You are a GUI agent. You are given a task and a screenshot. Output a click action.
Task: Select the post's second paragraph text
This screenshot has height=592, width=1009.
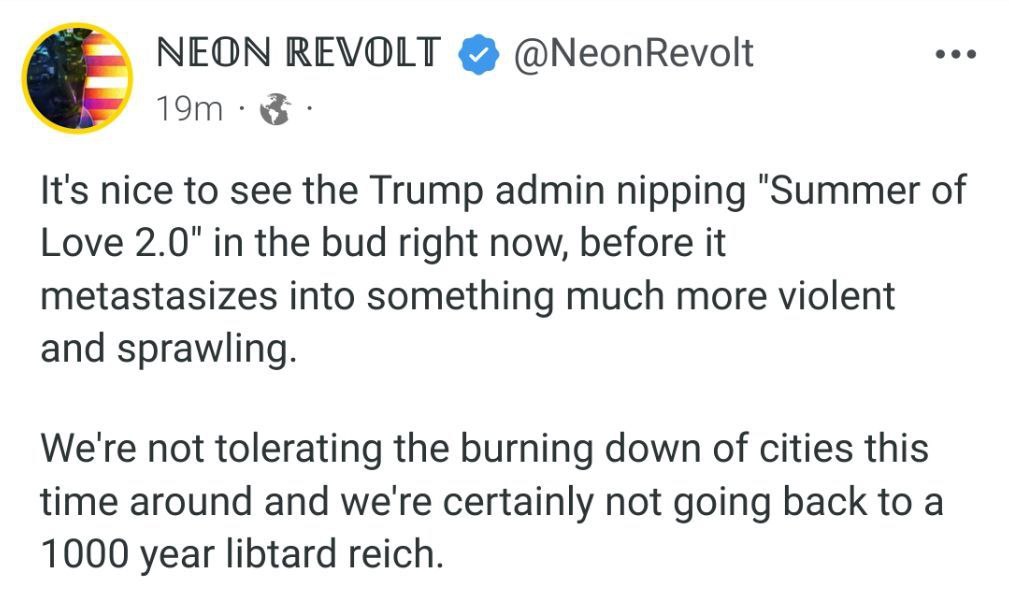coord(492,501)
